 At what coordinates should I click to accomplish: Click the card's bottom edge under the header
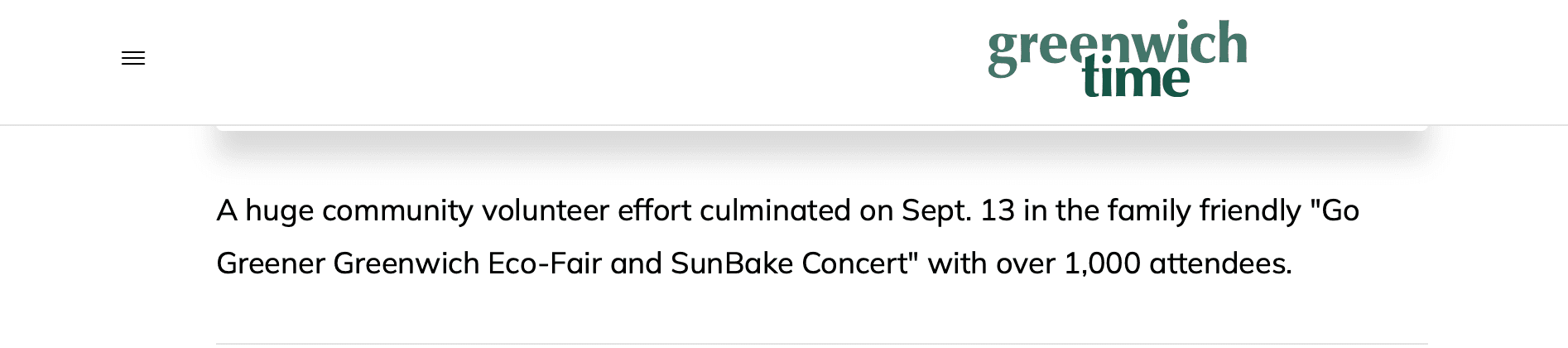tap(821, 128)
